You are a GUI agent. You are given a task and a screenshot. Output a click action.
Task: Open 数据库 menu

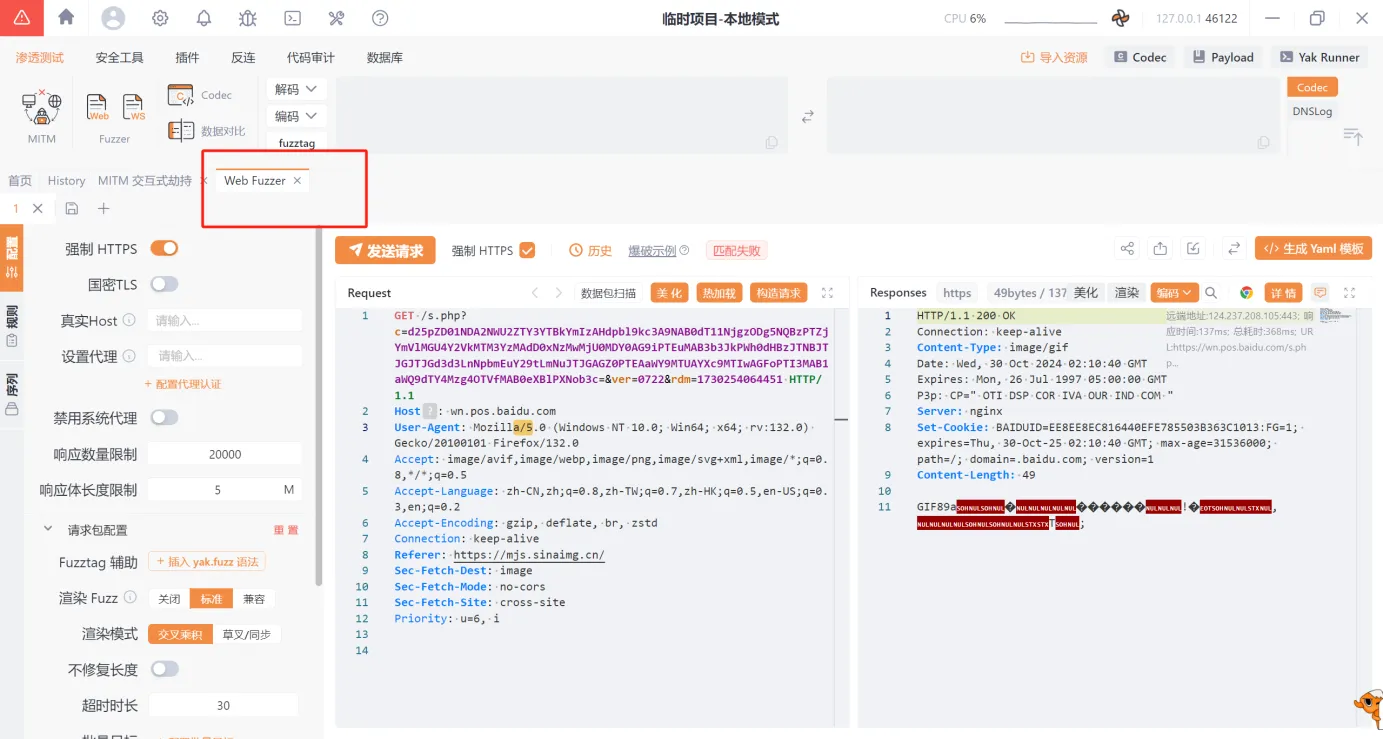pyautogui.click(x=385, y=57)
